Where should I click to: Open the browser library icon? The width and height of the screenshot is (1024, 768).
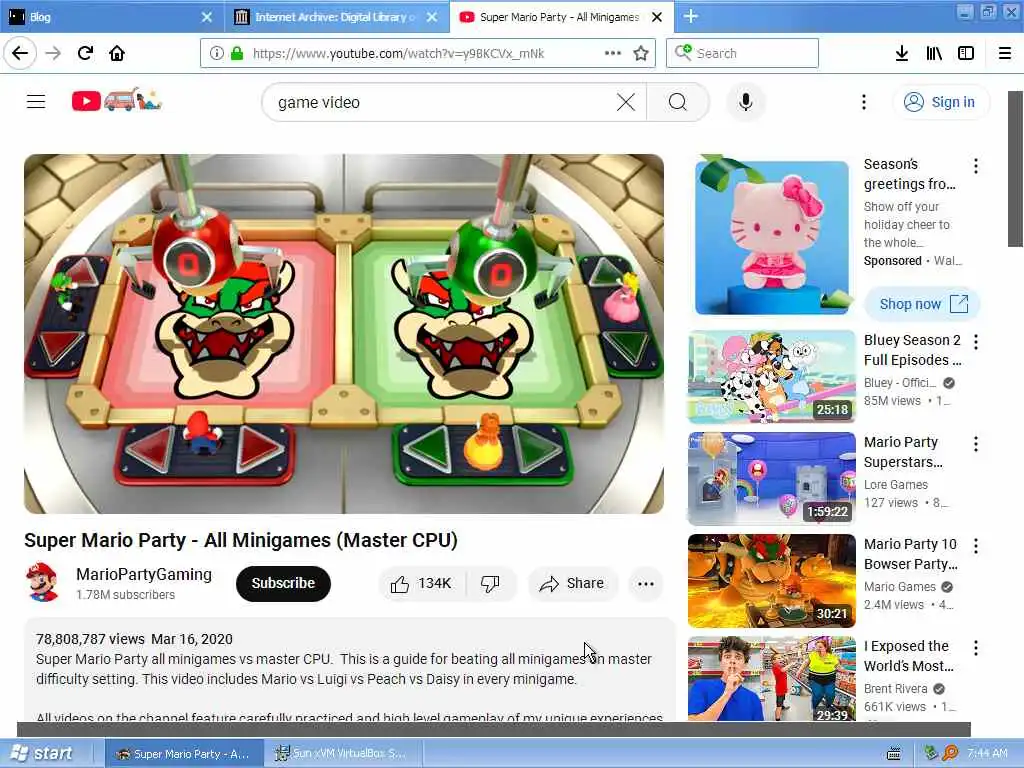click(x=934, y=54)
